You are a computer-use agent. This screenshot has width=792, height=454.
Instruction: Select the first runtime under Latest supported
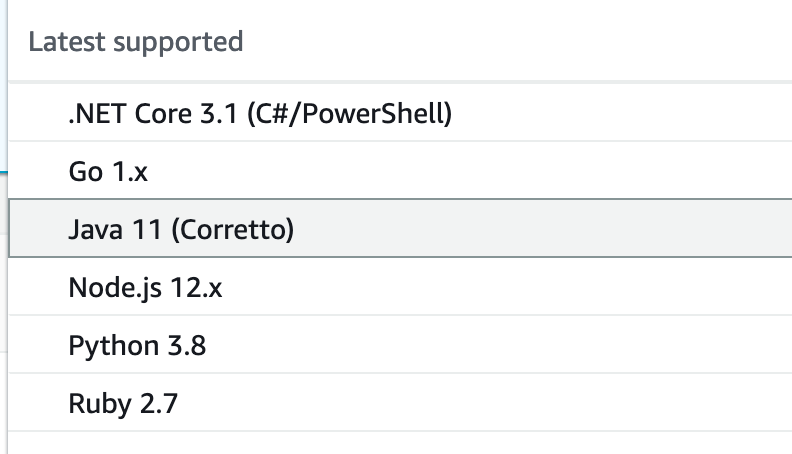click(260, 114)
